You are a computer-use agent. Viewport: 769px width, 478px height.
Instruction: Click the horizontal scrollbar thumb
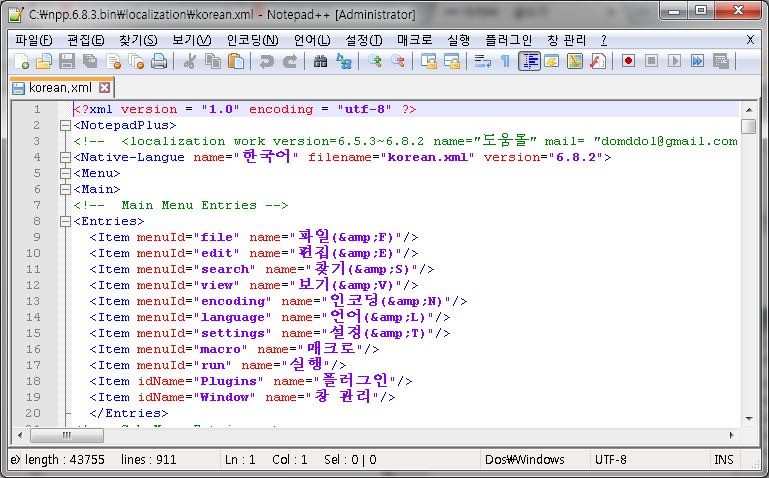coord(67,435)
